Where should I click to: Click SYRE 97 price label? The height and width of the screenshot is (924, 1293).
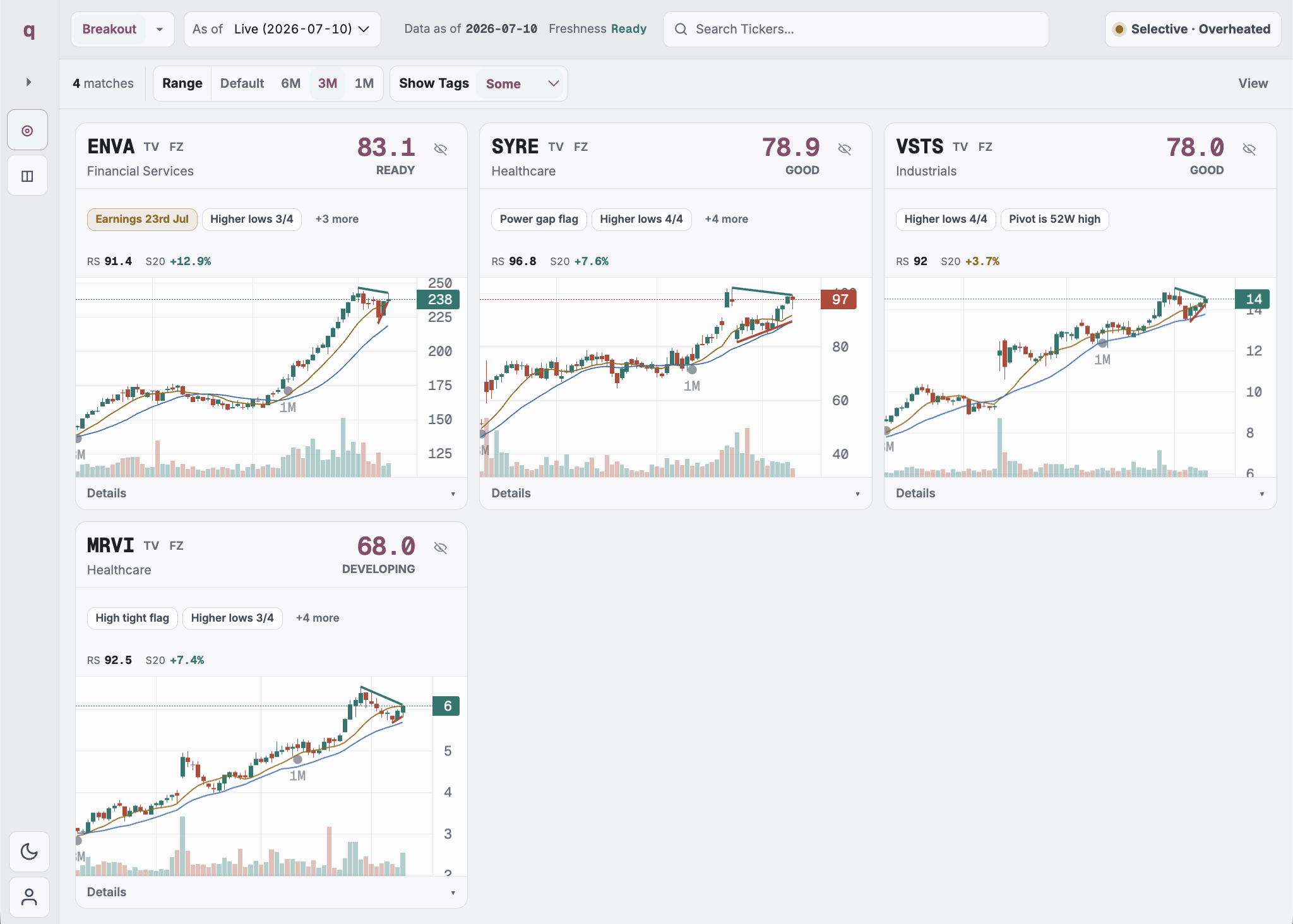[x=839, y=299]
